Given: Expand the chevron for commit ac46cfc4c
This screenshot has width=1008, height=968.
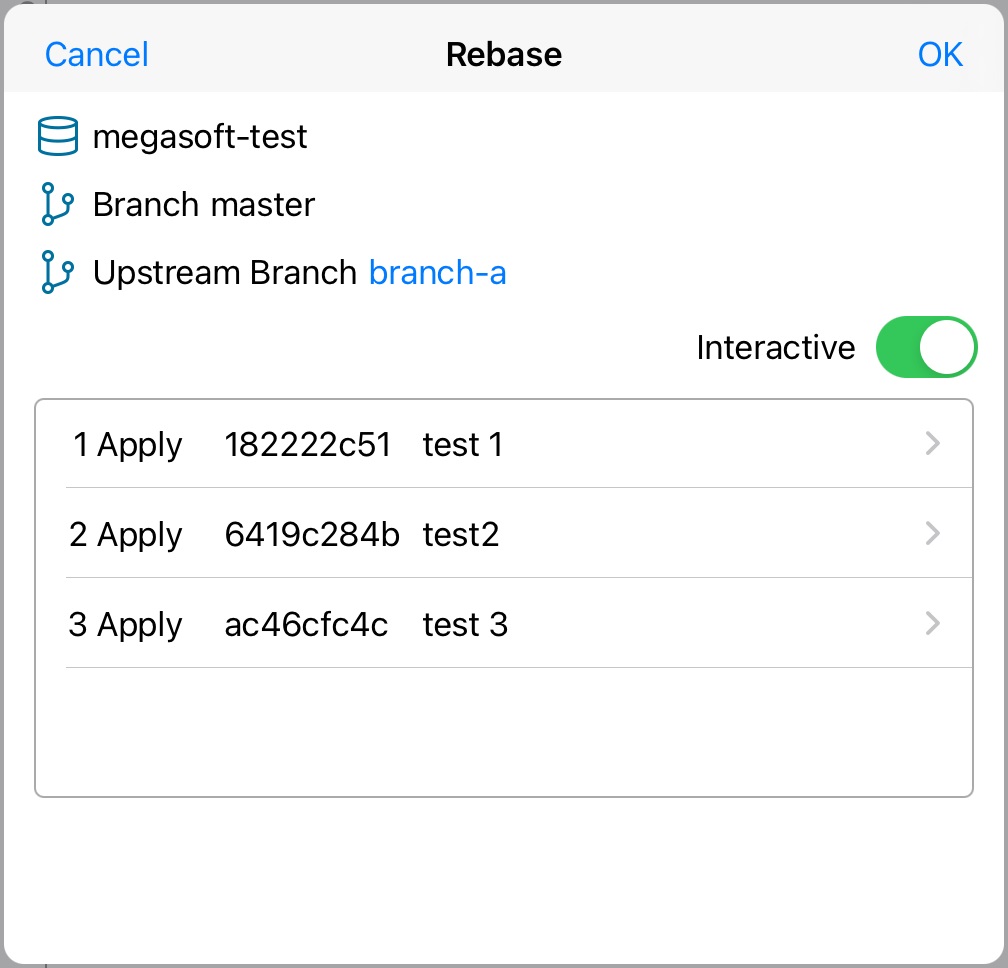Looking at the screenshot, I should (x=931, y=624).
